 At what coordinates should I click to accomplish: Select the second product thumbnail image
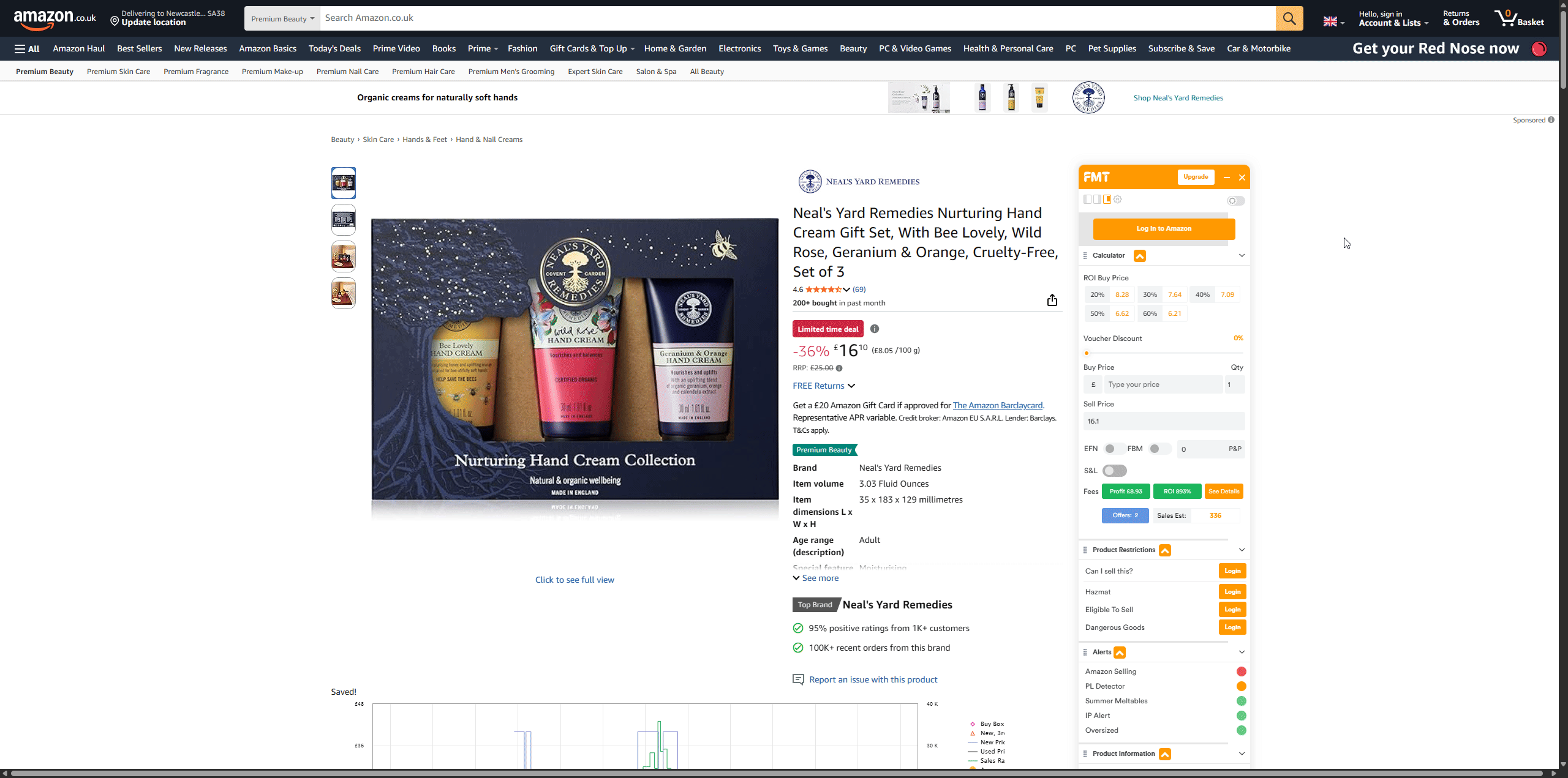point(344,219)
